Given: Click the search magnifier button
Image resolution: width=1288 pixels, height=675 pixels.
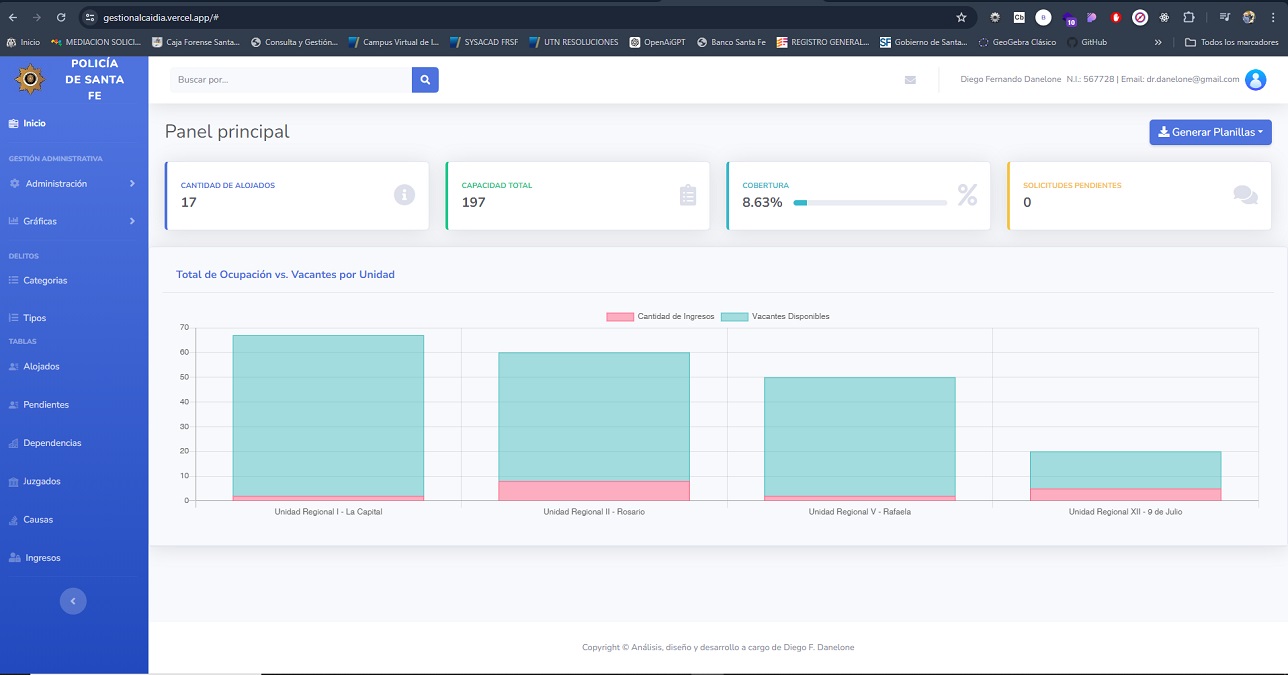Looking at the screenshot, I should click(x=425, y=80).
